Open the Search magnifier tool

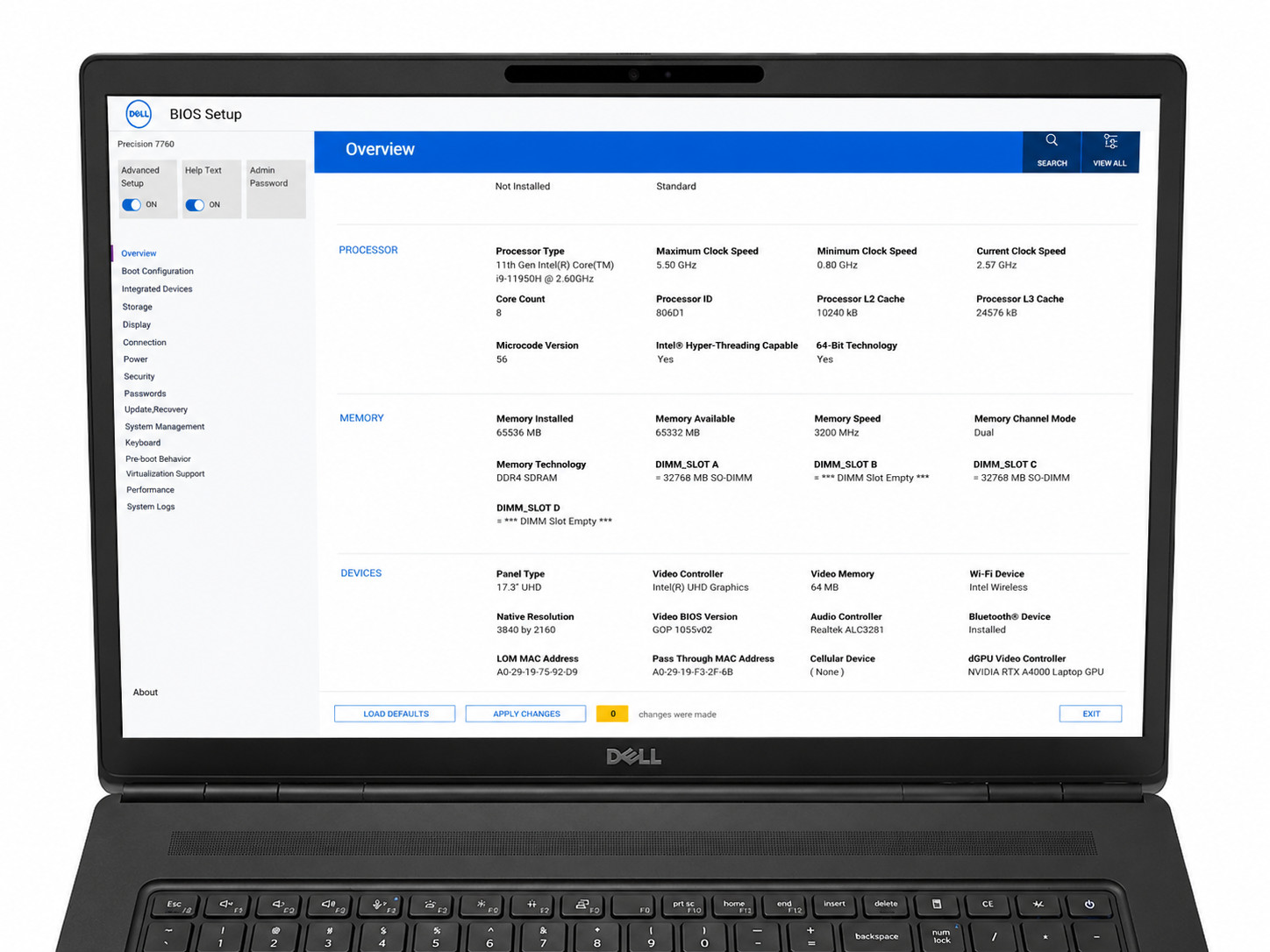(x=1052, y=152)
